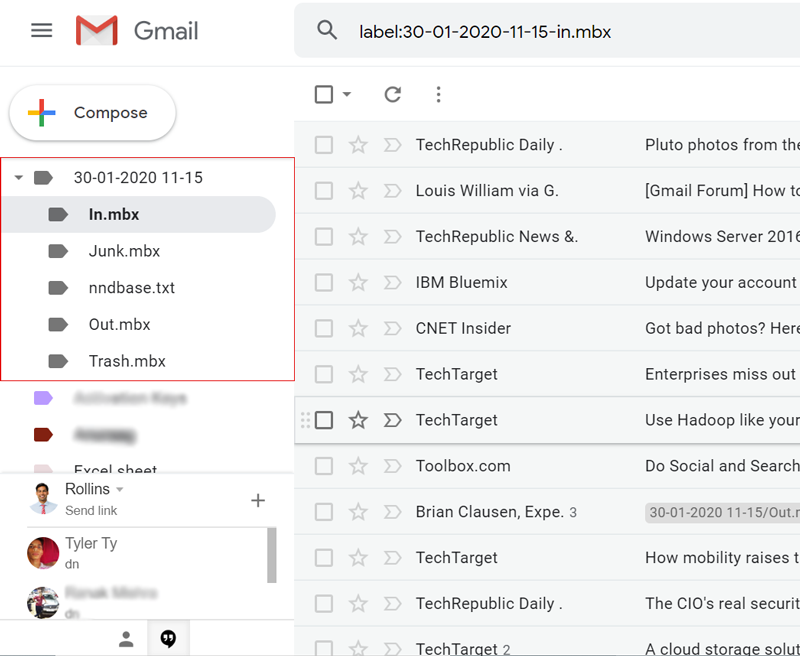The height and width of the screenshot is (656, 800).
Task: Mark Use Hadoop email as important
Action: point(392,420)
